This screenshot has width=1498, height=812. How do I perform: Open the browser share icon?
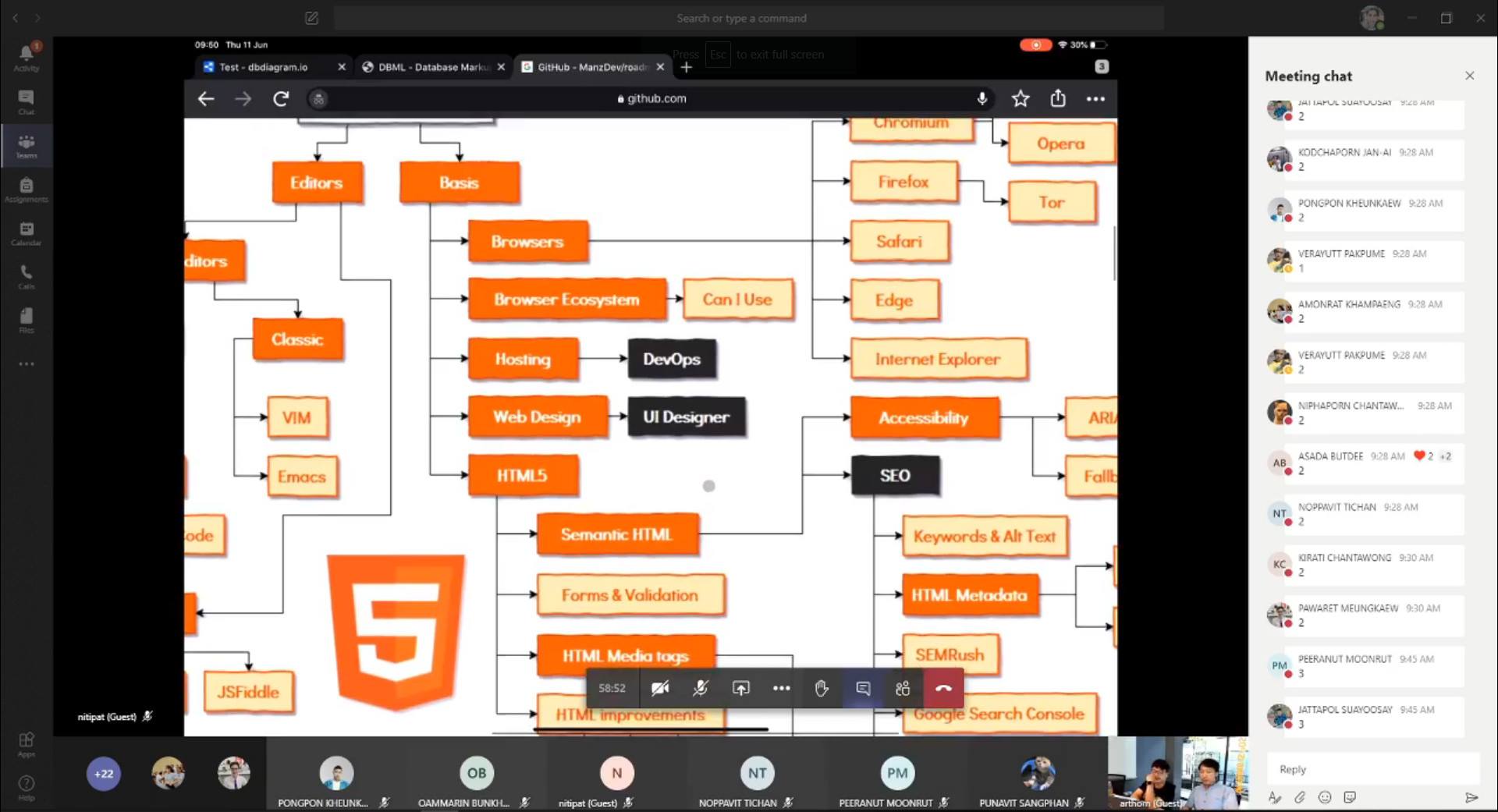[1058, 98]
